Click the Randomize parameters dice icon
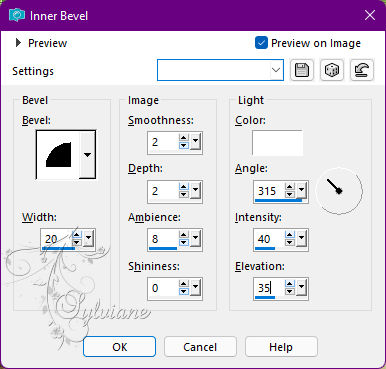 (x=332, y=70)
